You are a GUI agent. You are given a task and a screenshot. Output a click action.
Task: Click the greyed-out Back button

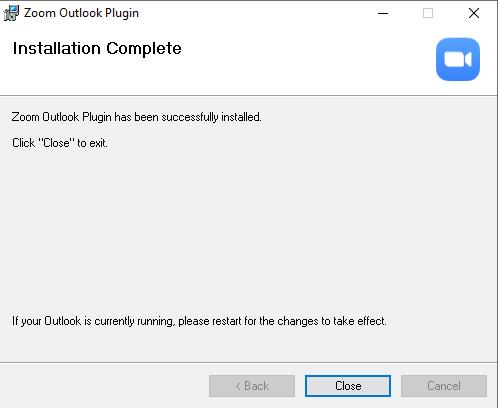point(252,386)
